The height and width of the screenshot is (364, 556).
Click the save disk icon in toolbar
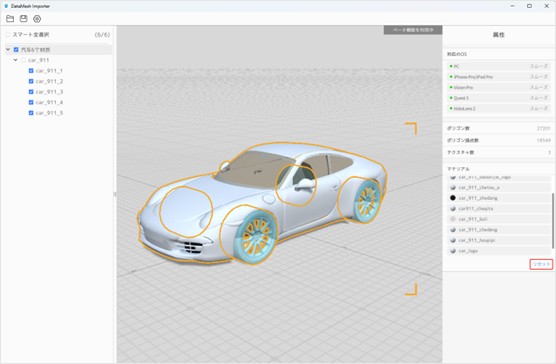pyautogui.click(x=23, y=19)
